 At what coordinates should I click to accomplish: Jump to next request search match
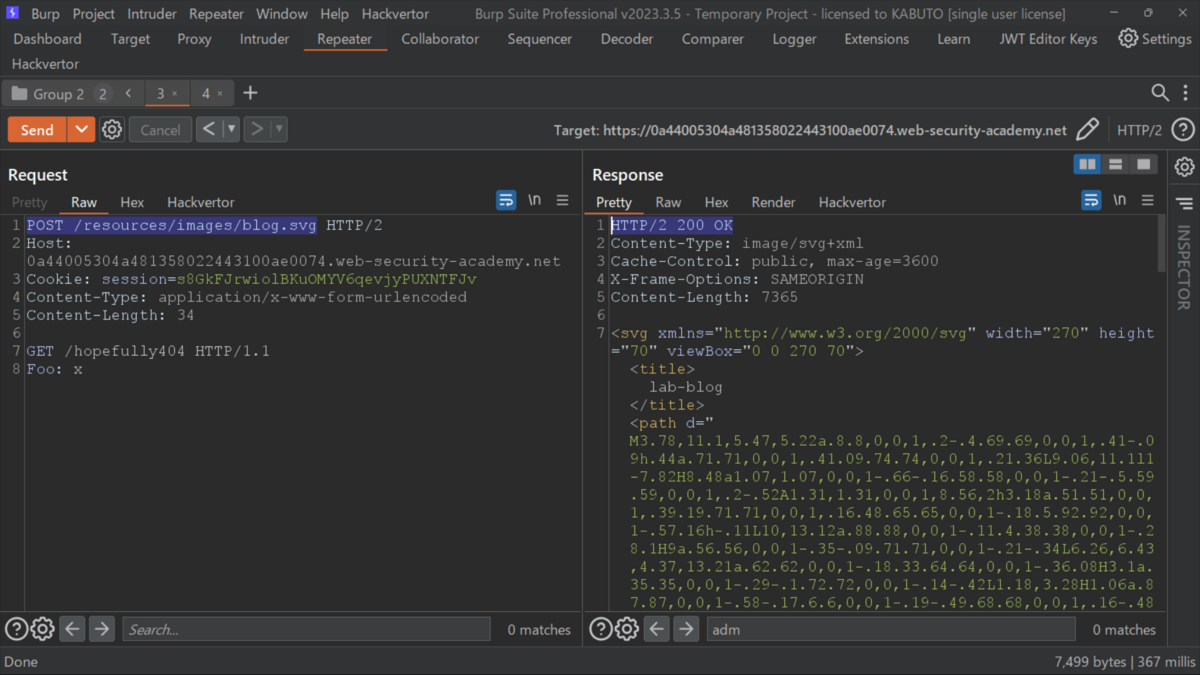[x=102, y=629]
